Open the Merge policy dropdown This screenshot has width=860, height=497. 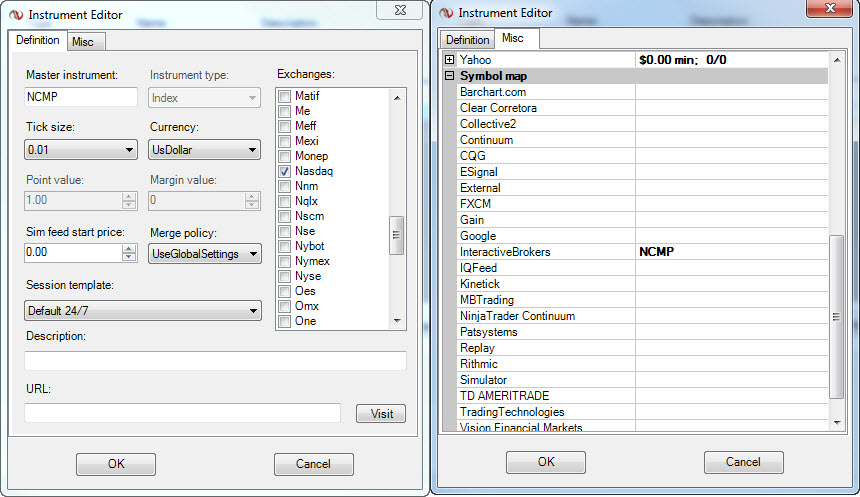click(x=205, y=254)
